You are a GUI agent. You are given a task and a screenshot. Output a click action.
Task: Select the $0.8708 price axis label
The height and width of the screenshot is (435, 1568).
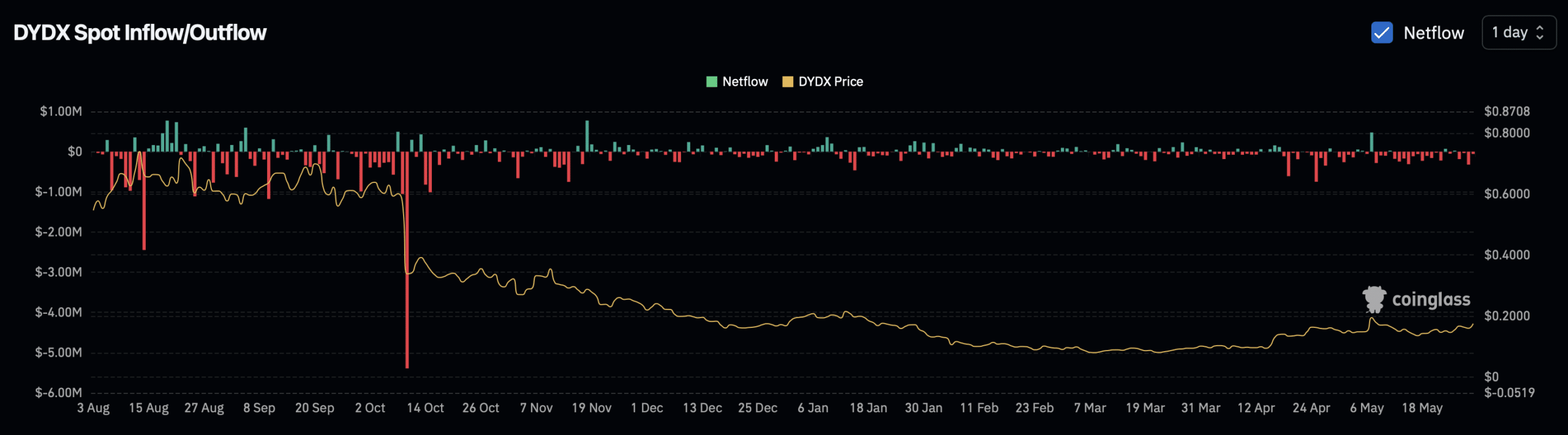tap(1507, 111)
